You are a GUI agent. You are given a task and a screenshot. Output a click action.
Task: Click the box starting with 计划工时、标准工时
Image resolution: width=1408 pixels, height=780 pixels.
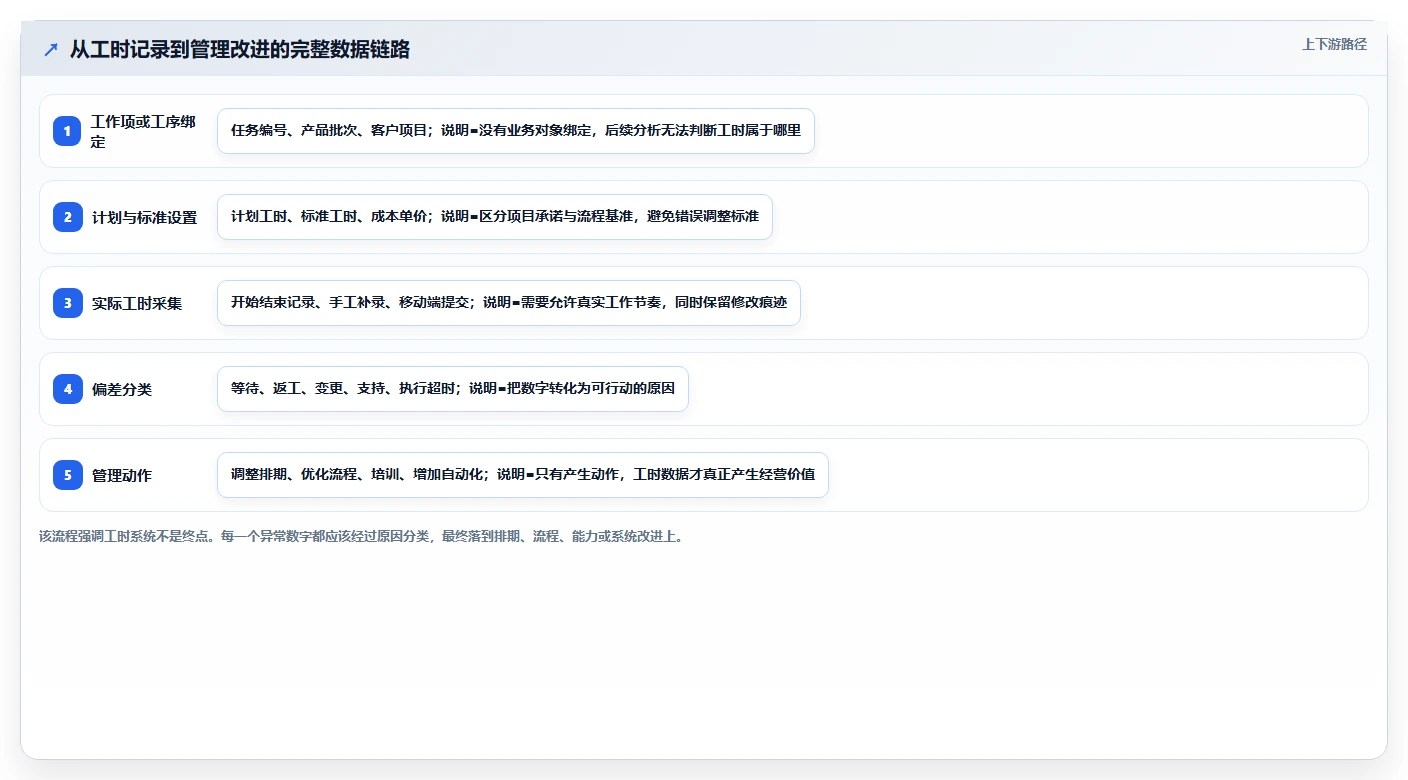click(495, 217)
